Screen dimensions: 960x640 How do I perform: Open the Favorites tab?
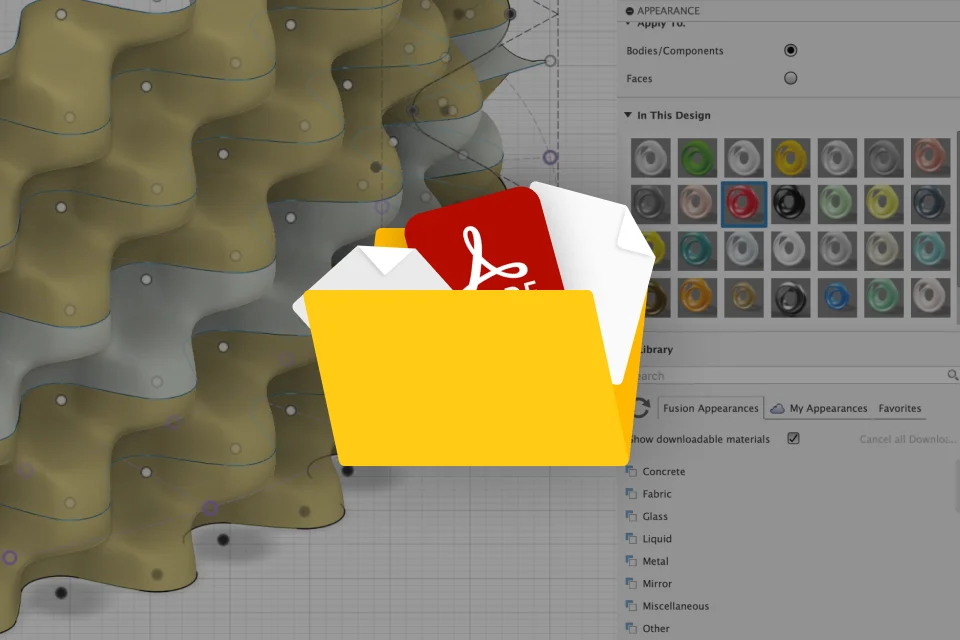tap(899, 408)
